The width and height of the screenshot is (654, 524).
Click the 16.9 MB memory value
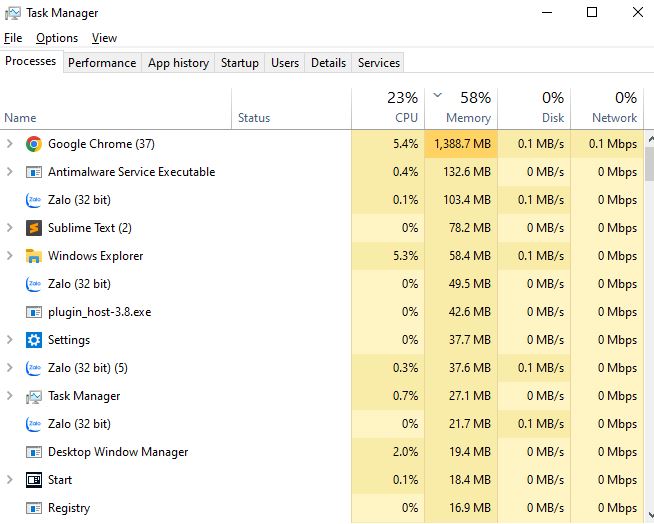coord(470,508)
